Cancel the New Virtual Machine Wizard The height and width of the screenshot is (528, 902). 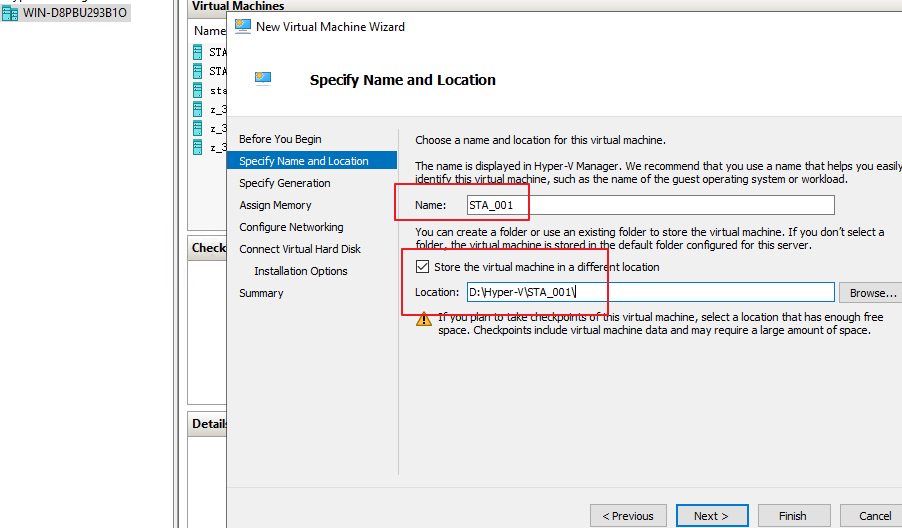pyautogui.click(x=874, y=516)
